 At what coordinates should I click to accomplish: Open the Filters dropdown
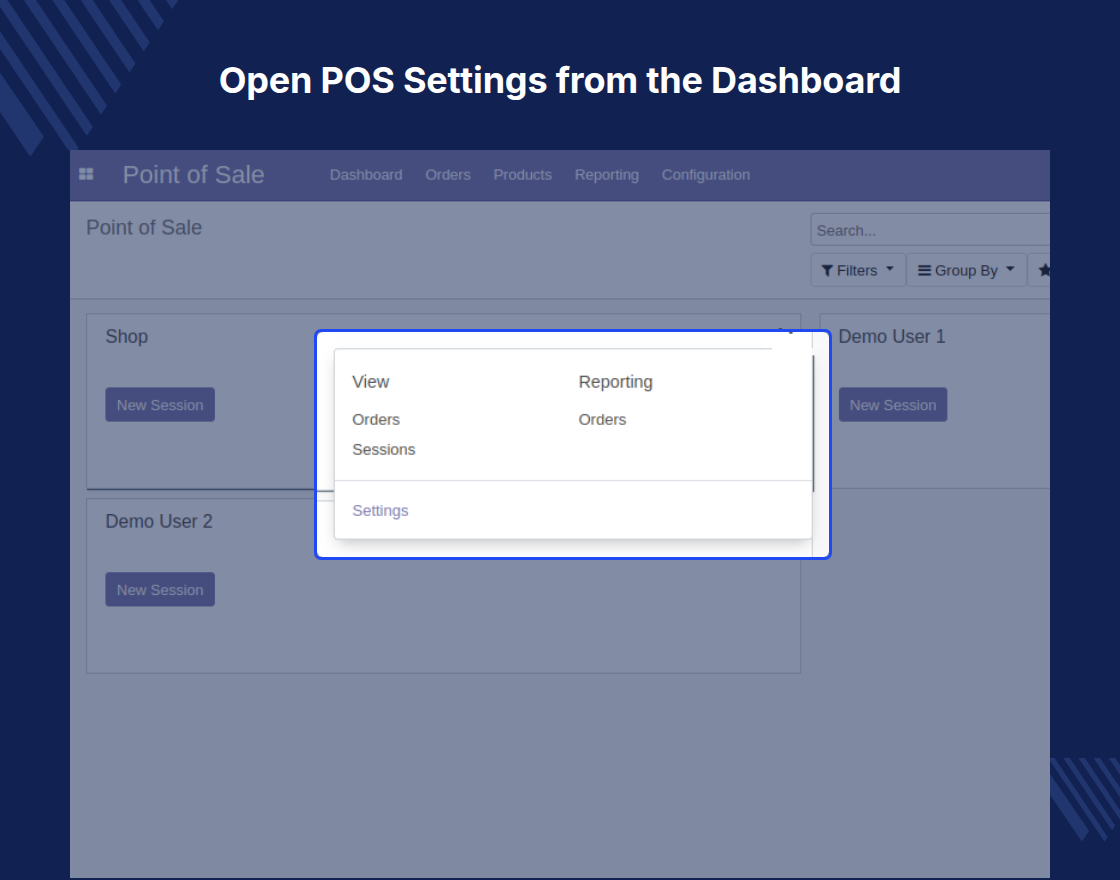[858, 270]
